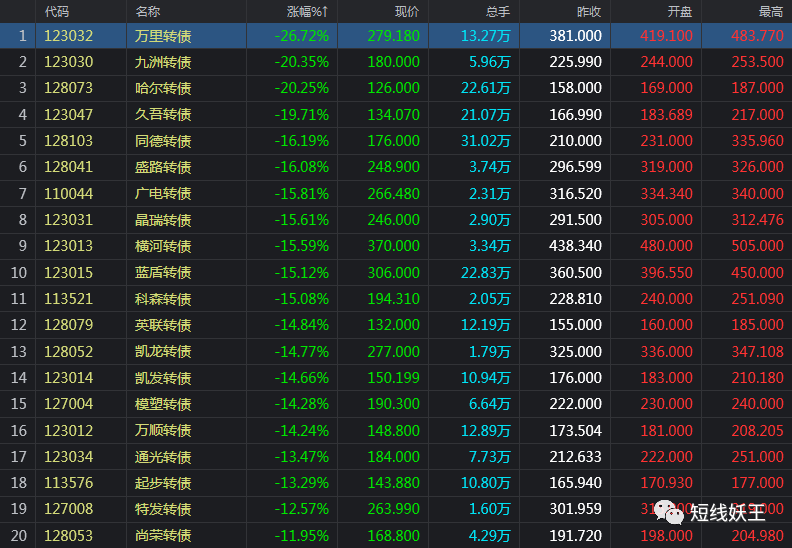Viewport: 792px width, 548px height.
Task: Click volume 22.83万
Action: click(x=486, y=273)
